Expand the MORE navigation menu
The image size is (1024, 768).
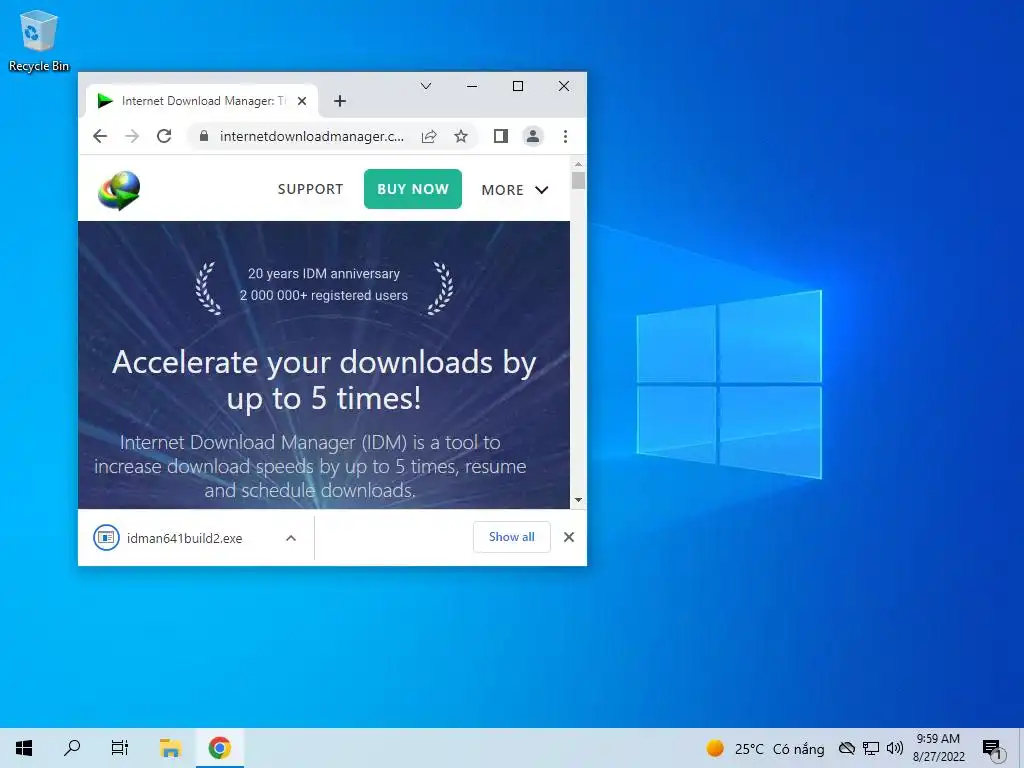515,190
